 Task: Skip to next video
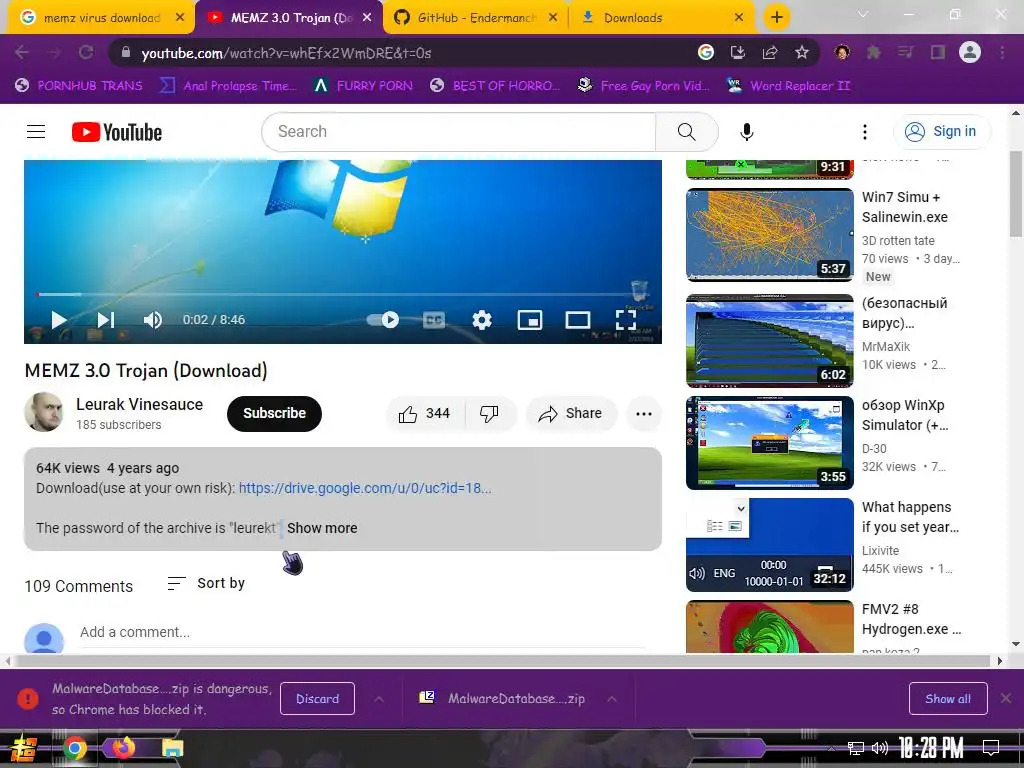tap(106, 320)
